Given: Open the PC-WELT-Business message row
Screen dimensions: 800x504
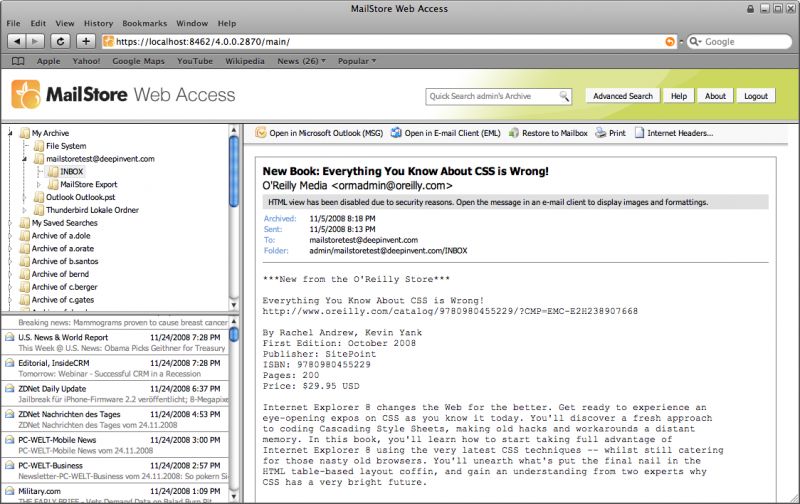Looking at the screenshot, I should coord(115,470).
